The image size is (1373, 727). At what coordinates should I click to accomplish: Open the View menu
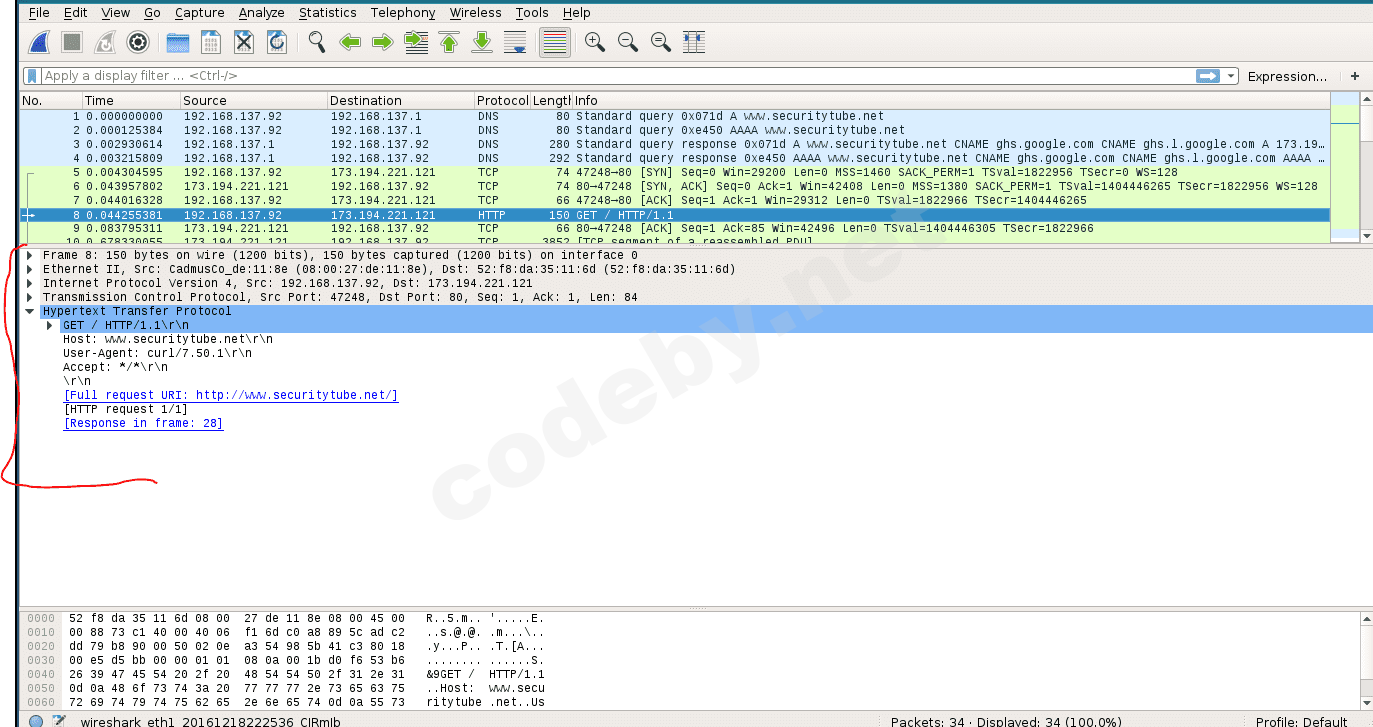click(x=116, y=13)
